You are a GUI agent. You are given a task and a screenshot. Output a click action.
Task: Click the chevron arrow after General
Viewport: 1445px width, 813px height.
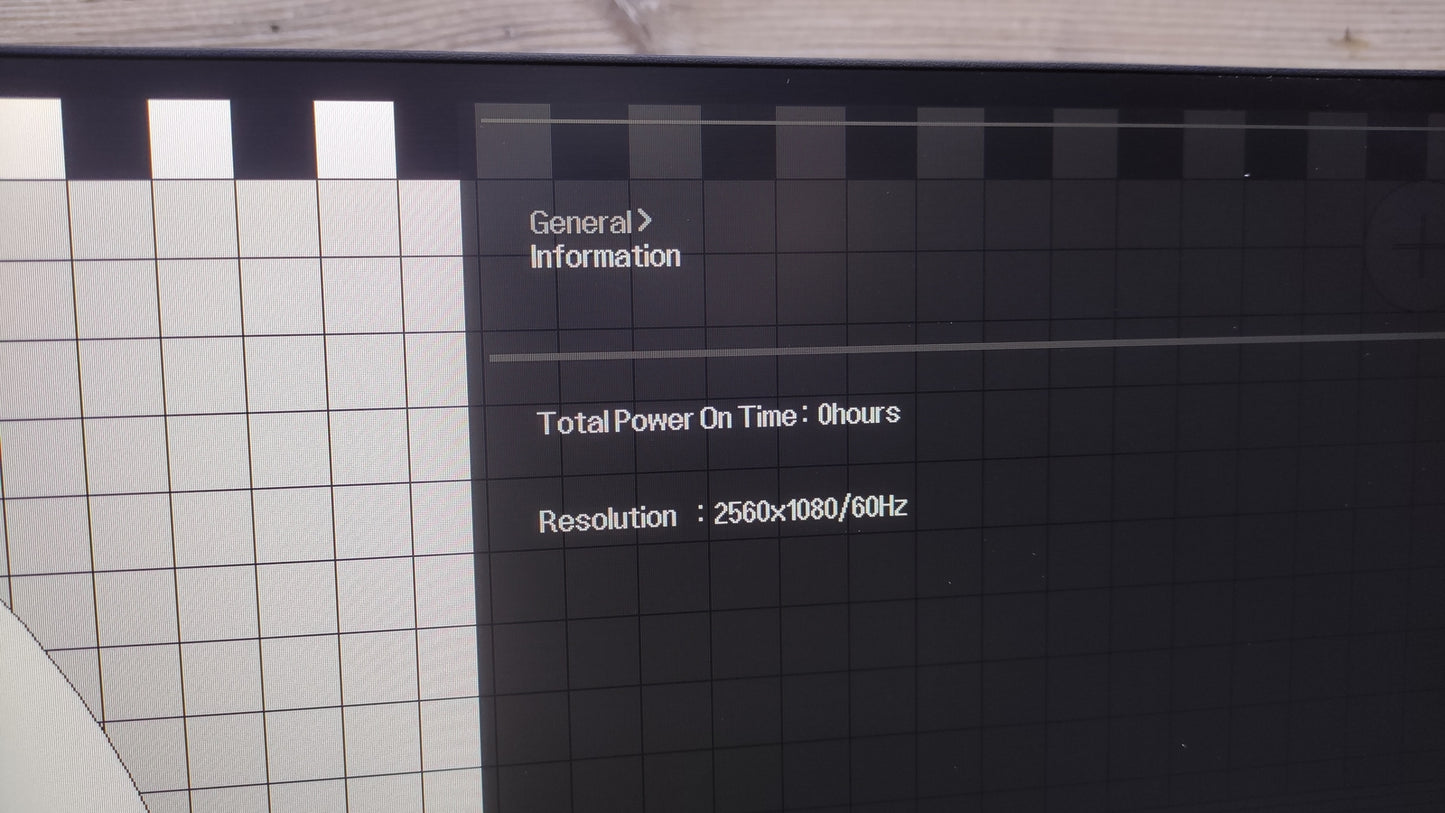point(644,220)
